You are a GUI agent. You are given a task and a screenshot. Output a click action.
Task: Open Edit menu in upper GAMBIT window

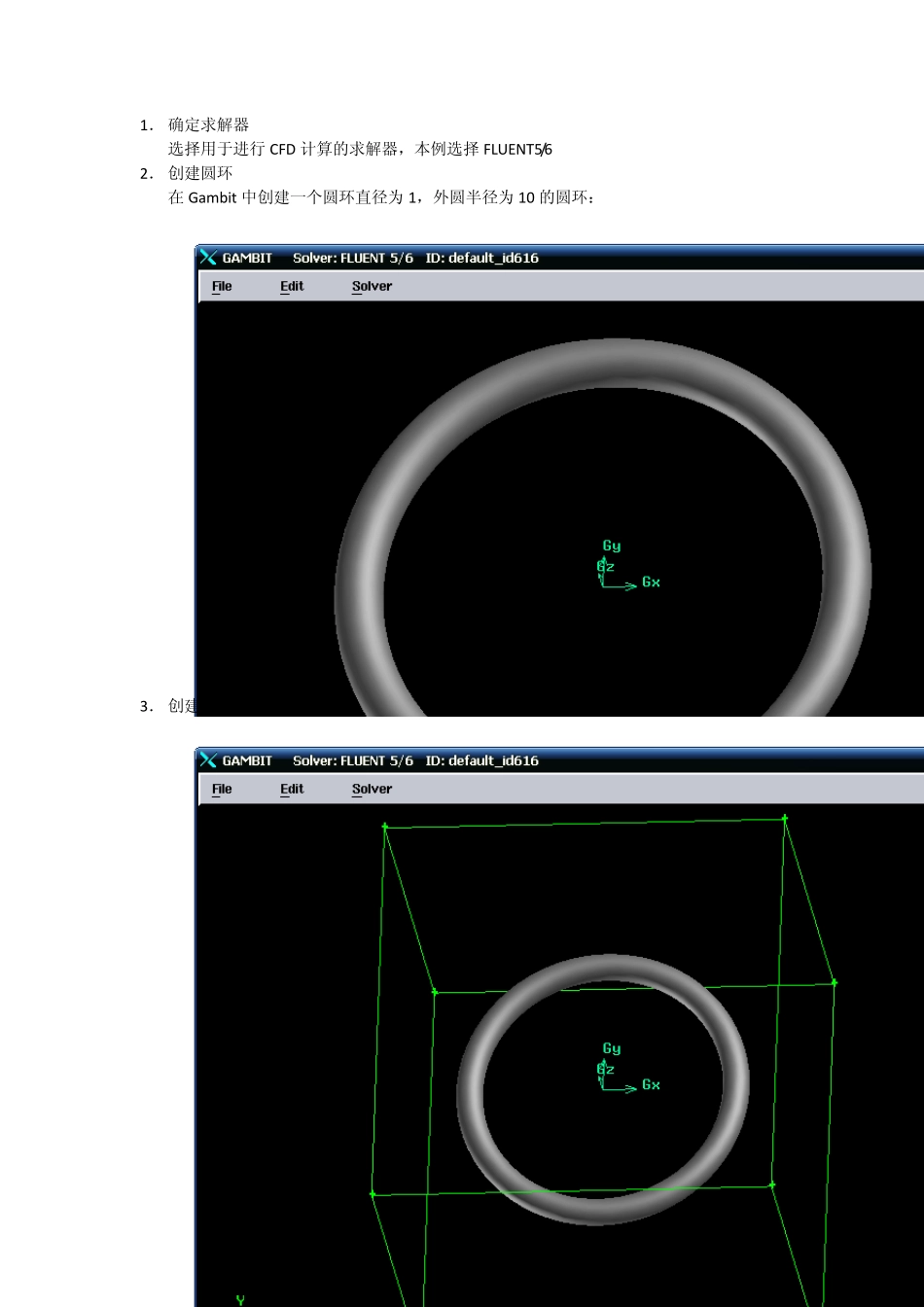292,286
